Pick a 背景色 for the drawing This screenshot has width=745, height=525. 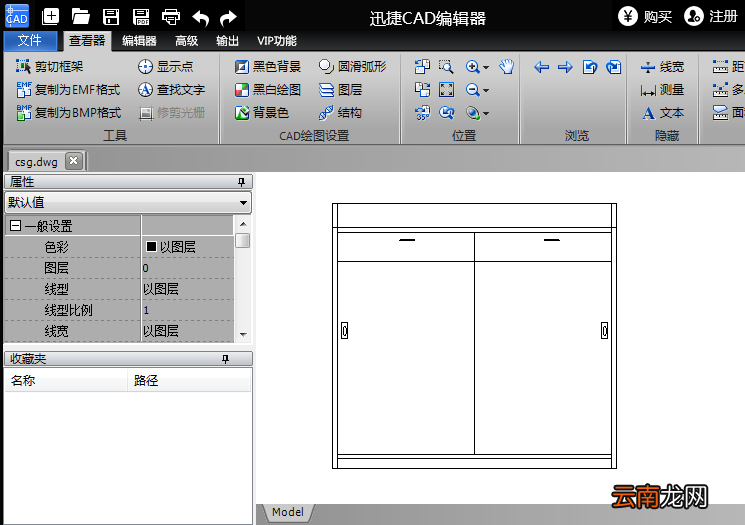[261, 113]
